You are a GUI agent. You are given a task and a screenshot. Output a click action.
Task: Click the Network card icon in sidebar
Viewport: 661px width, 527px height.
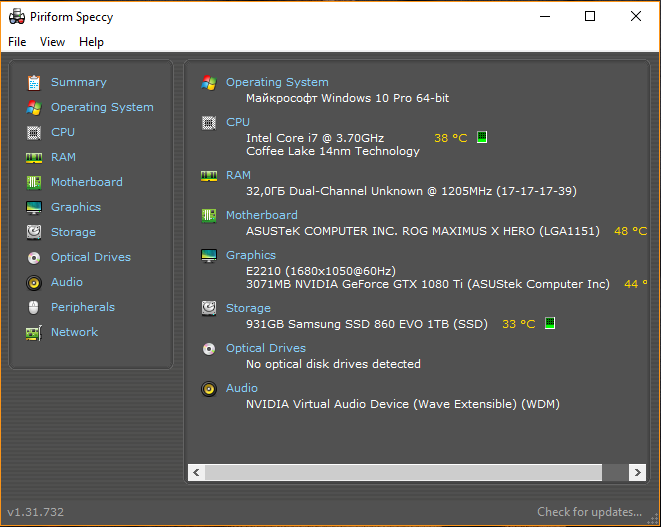[34, 333]
